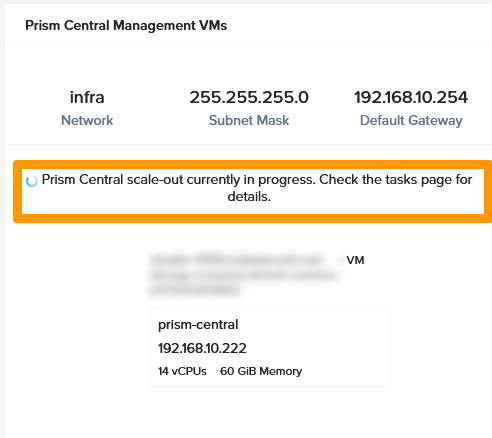Viewport: 492px width, 438px height.
Task: Click the orange highlighted notification box border
Action: [x=252, y=165]
